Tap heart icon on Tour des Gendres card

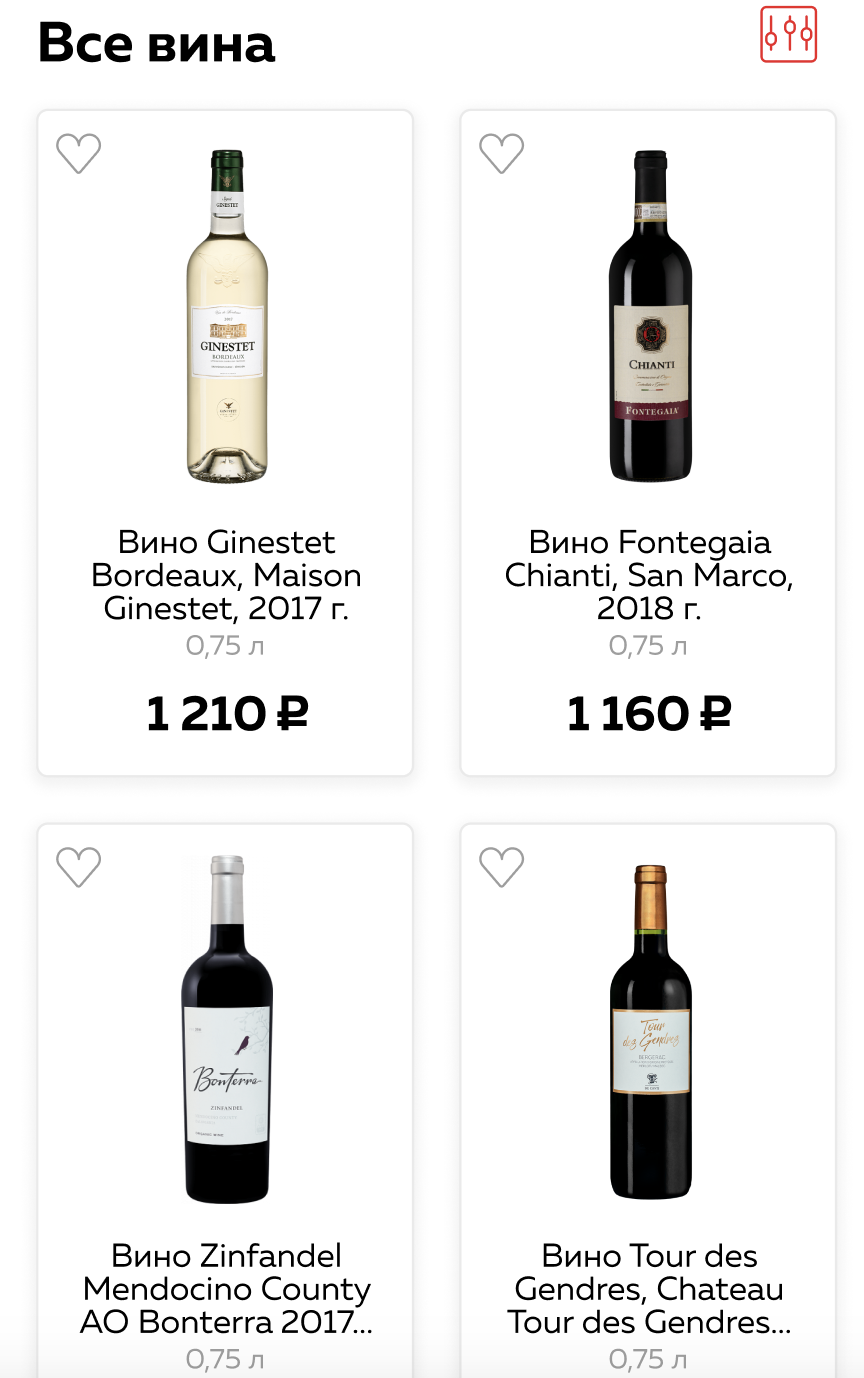tap(501, 867)
